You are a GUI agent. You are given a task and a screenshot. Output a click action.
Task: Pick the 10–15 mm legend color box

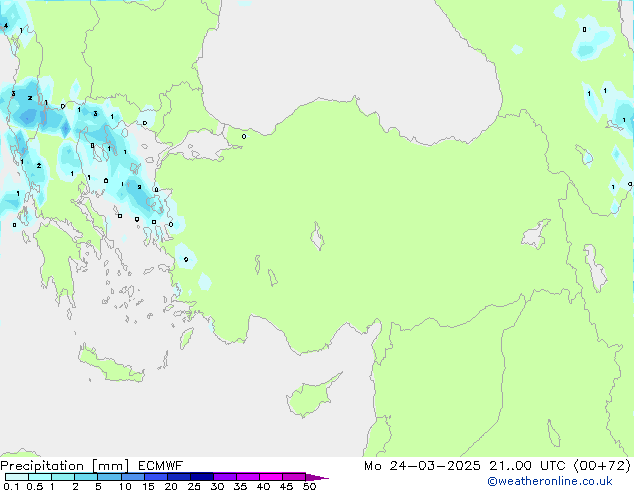pos(132,477)
